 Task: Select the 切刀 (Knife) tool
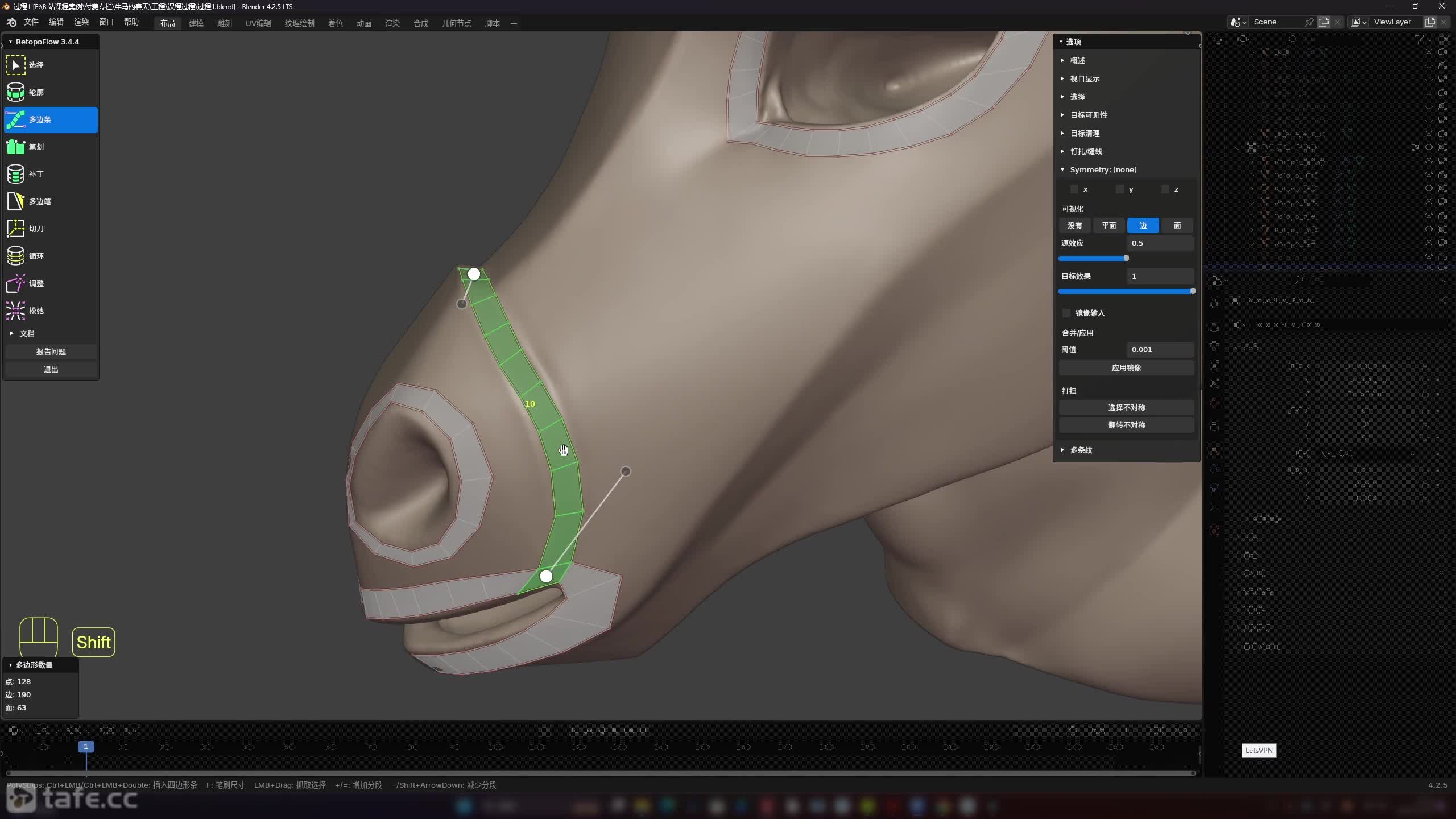click(x=35, y=229)
